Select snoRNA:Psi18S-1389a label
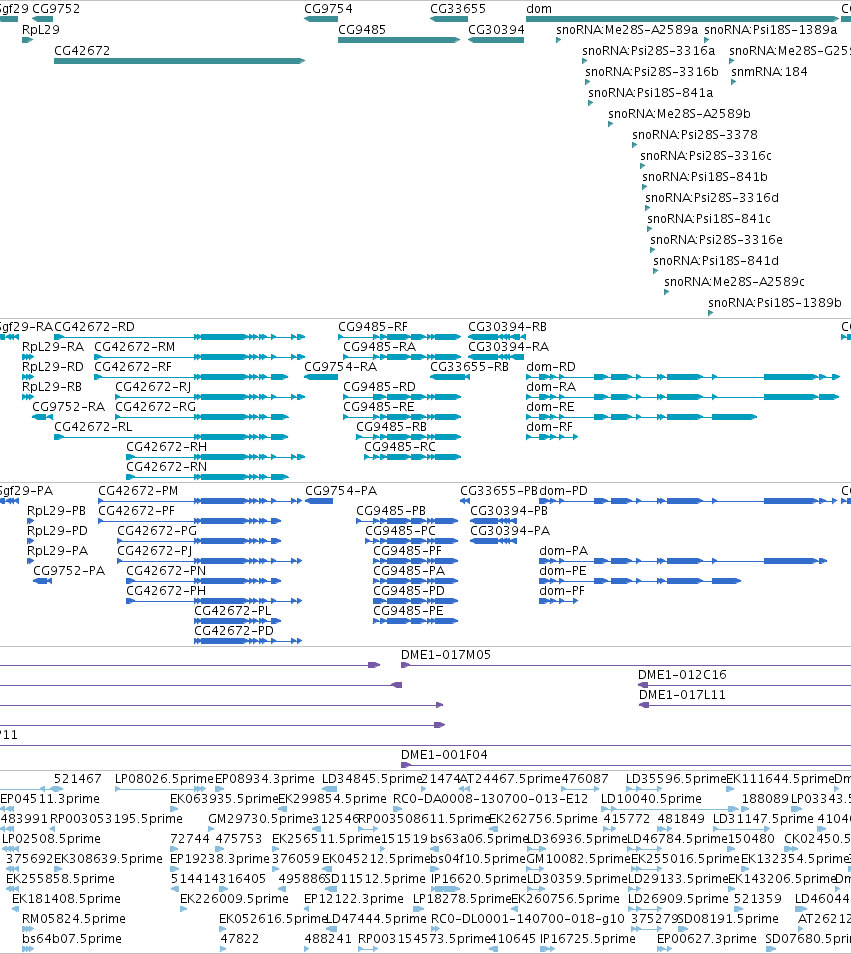The width and height of the screenshot is (851, 954). click(x=771, y=29)
